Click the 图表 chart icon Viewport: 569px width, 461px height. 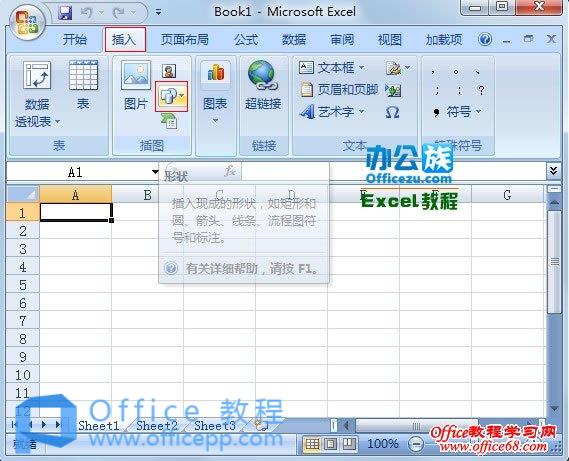[216, 73]
